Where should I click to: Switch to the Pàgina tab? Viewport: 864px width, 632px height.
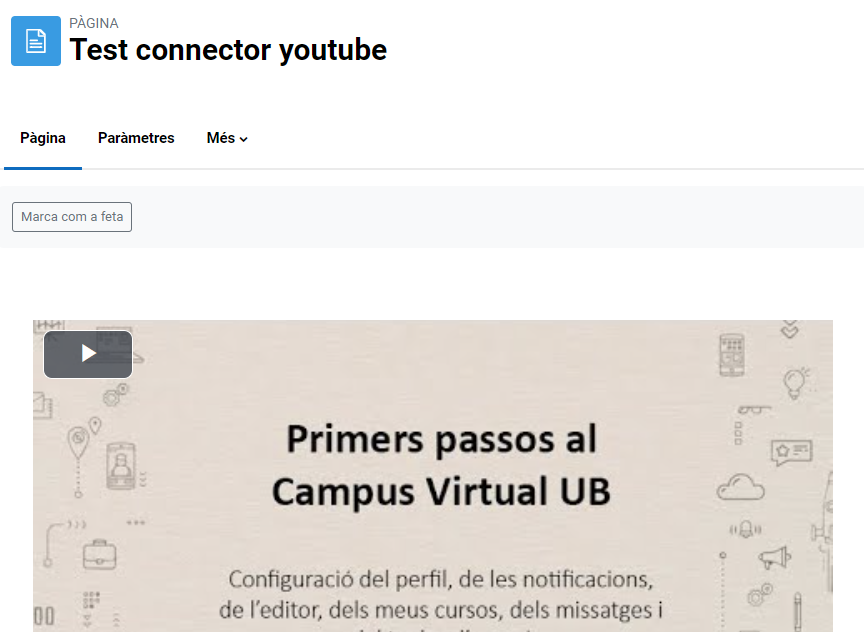tap(43, 138)
